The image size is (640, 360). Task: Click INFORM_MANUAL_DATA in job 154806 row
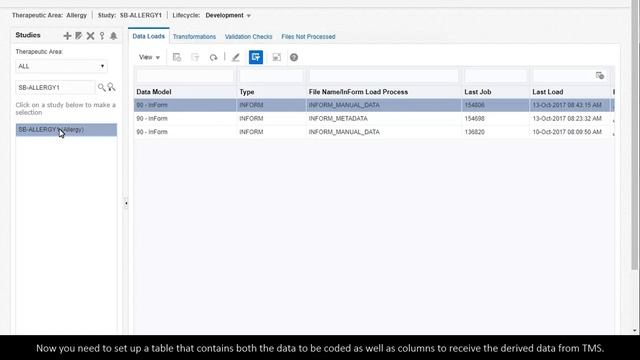[x=344, y=105]
